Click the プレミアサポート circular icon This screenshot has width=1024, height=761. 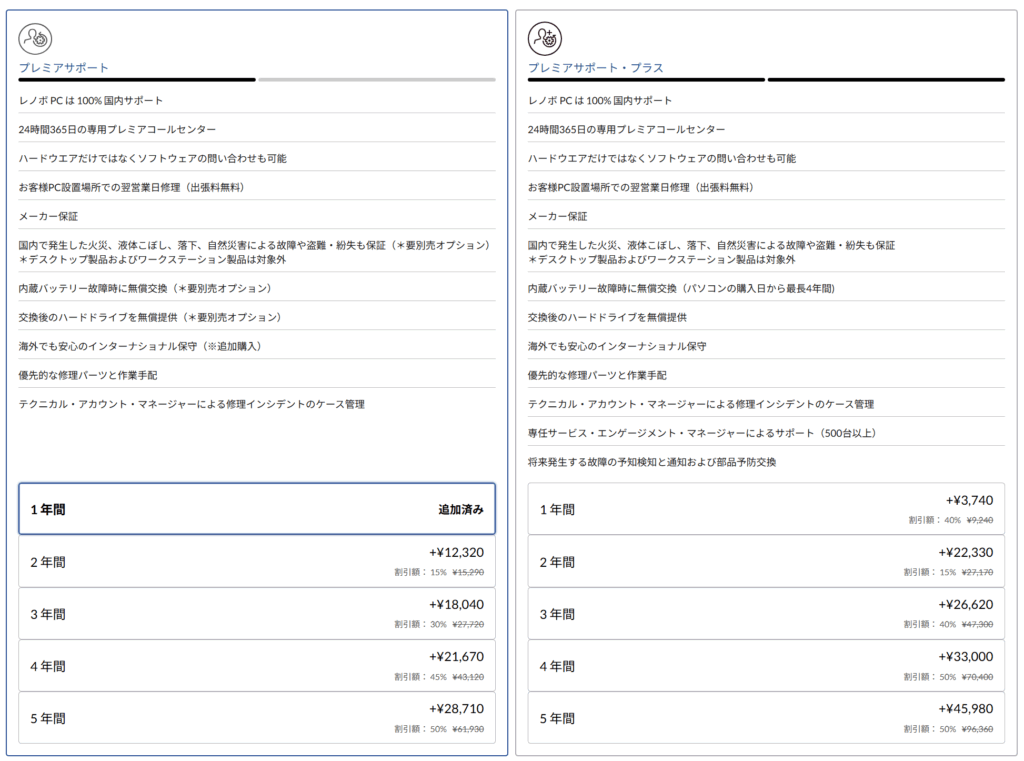[x=35, y=39]
